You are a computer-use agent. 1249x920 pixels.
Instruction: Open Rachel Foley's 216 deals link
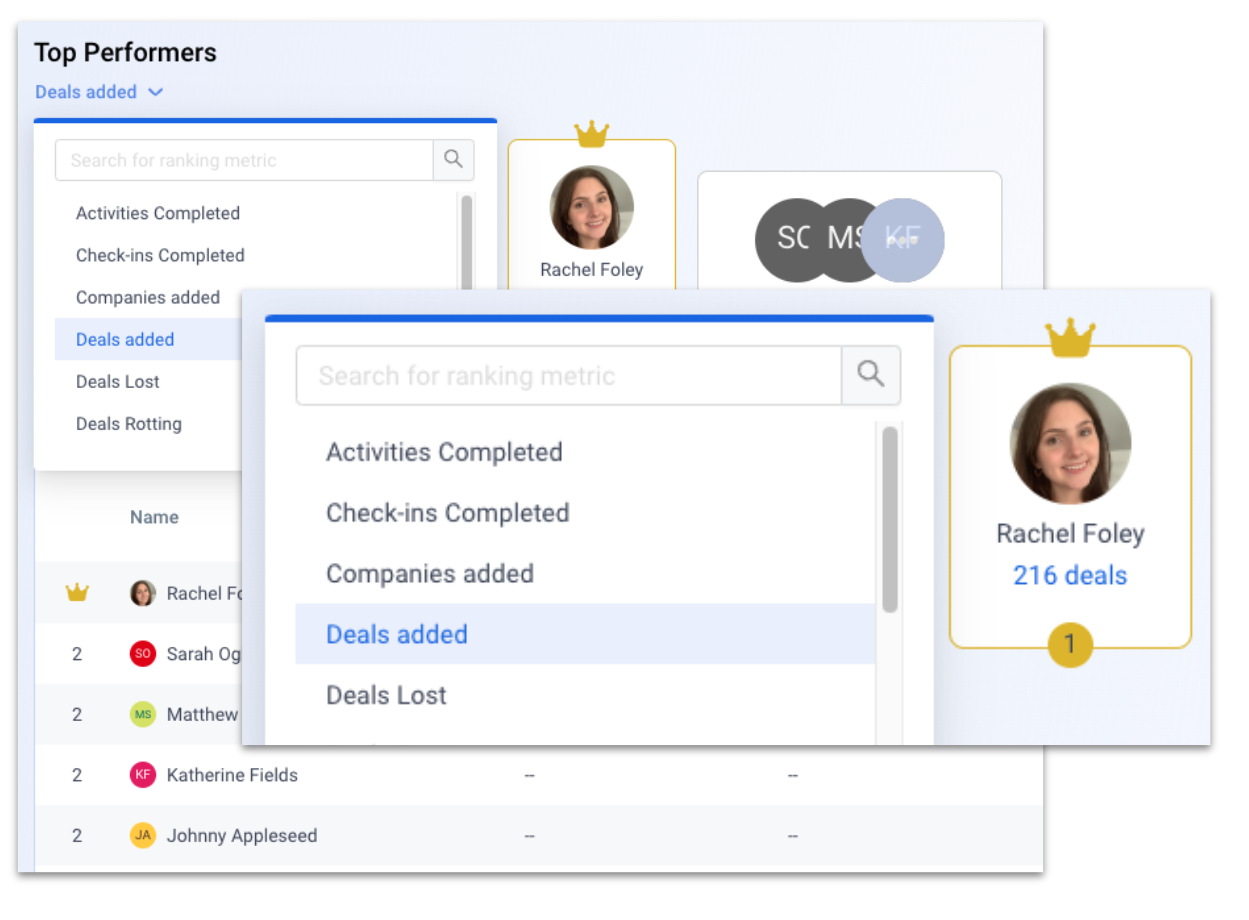[1070, 575]
